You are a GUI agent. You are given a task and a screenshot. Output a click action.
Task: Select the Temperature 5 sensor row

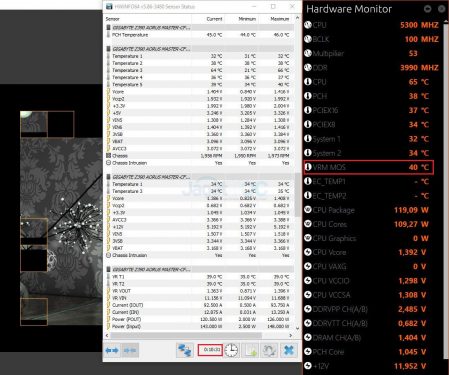click(x=199, y=85)
